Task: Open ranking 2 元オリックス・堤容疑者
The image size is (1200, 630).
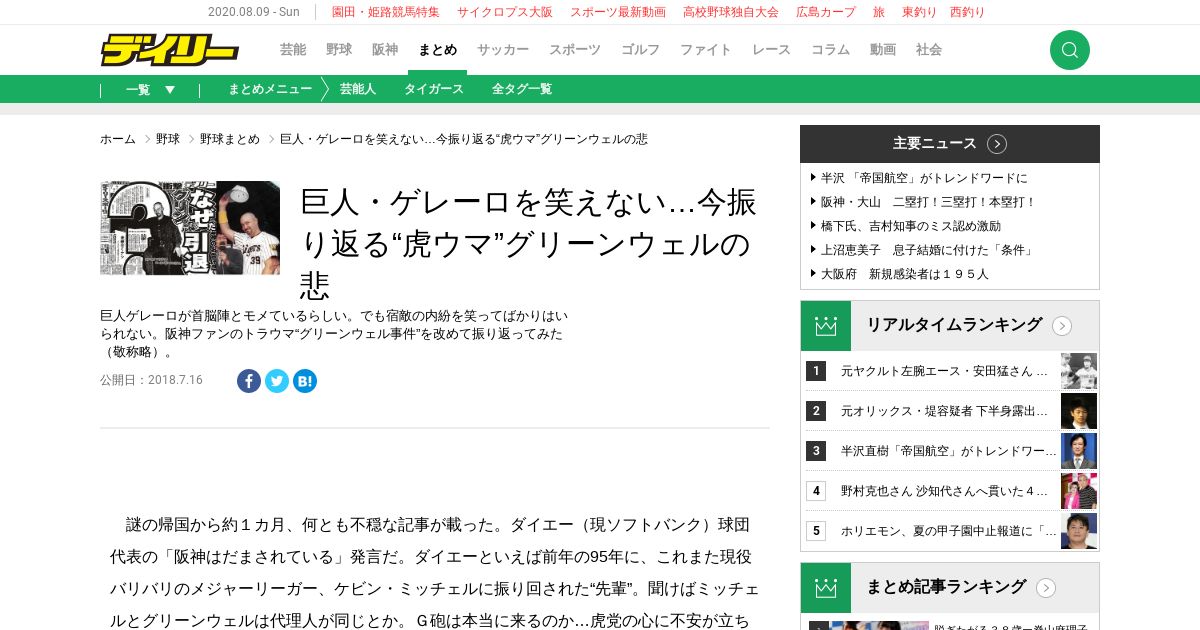Action: tap(944, 411)
